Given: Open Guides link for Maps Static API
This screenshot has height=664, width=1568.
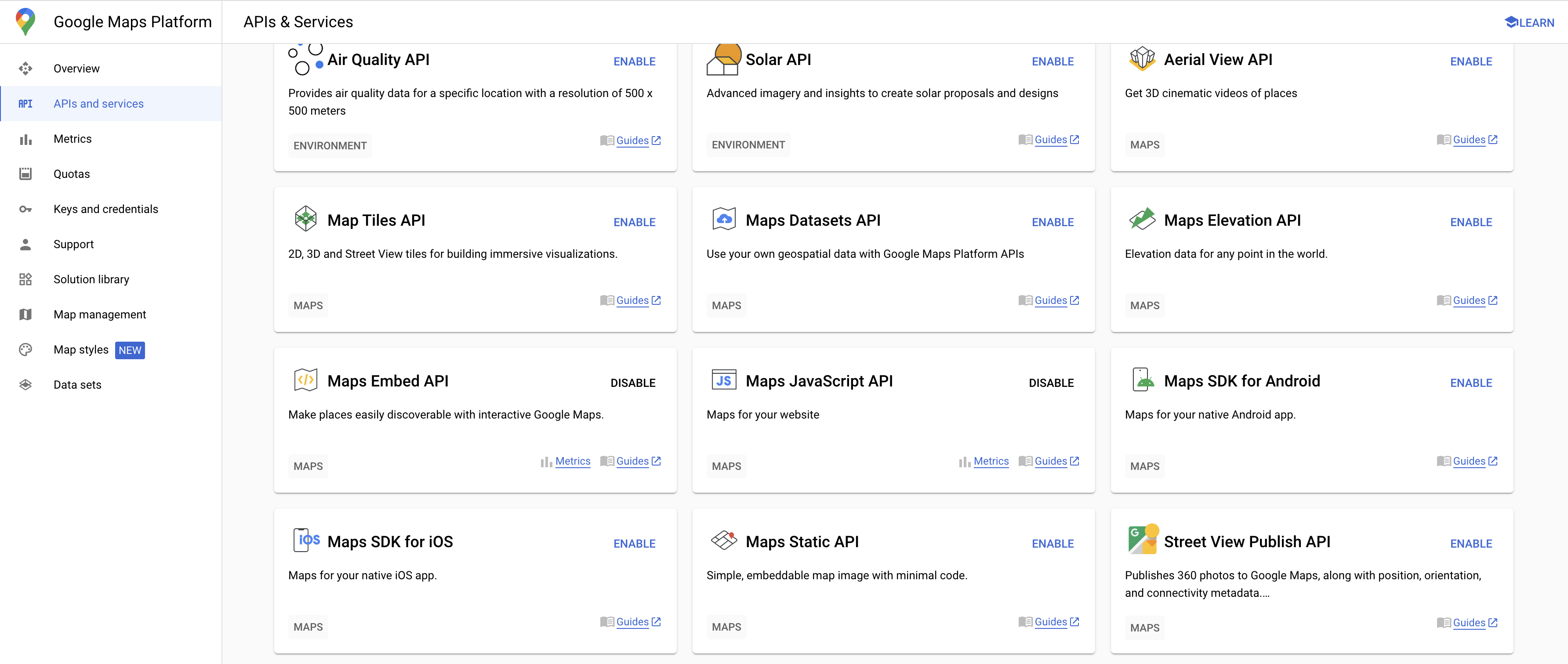Looking at the screenshot, I should pos(1051,622).
